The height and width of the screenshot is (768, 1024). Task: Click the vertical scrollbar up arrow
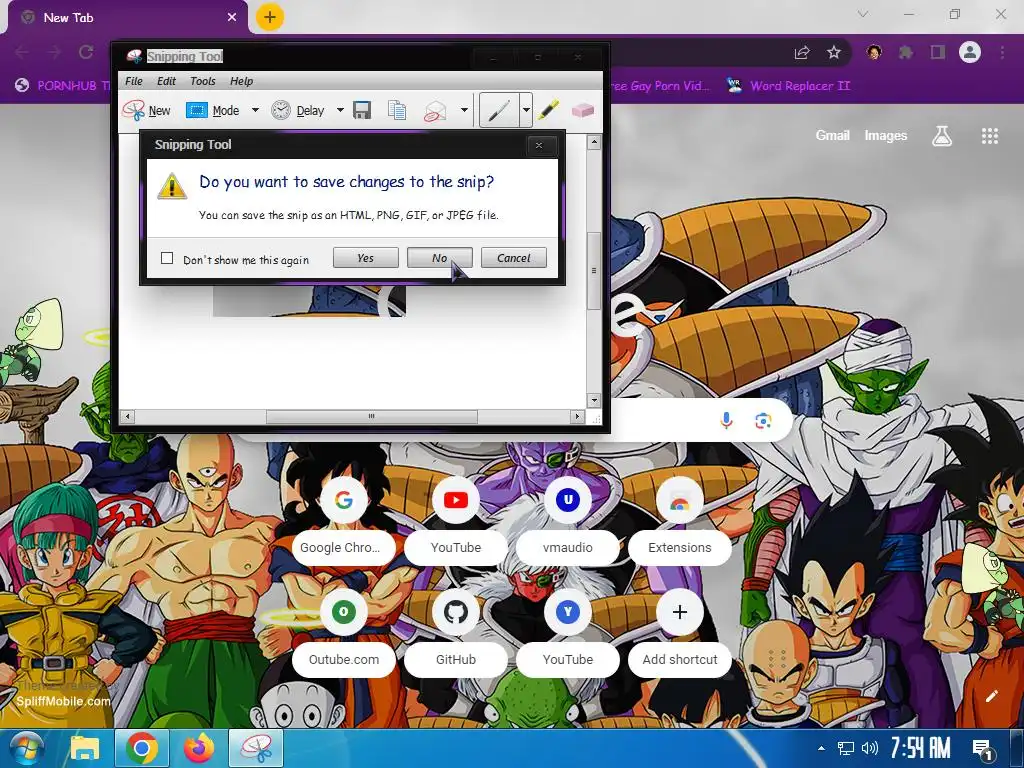[594, 142]
